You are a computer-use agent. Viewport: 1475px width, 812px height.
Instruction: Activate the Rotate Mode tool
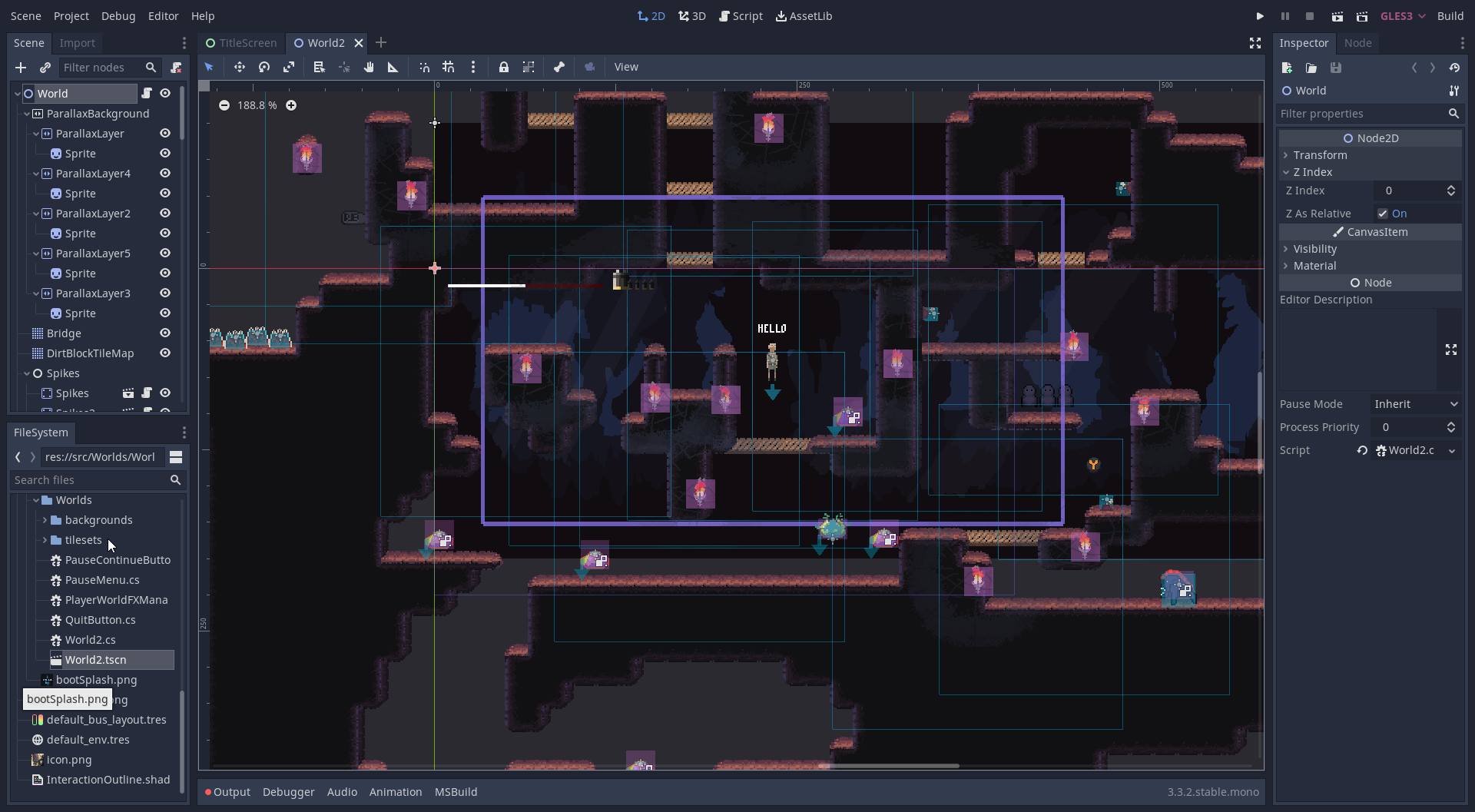[264, 67]
